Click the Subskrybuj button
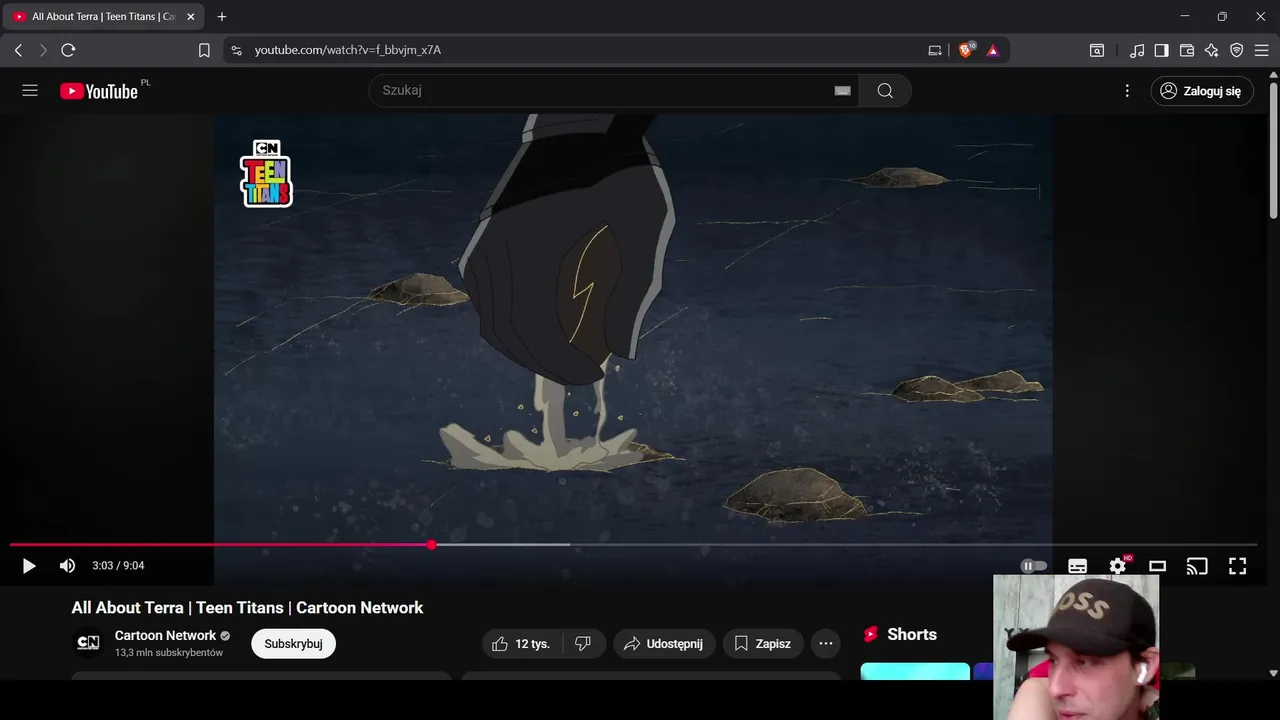The height and width of the screenshot is (720, 1280). 293,644
